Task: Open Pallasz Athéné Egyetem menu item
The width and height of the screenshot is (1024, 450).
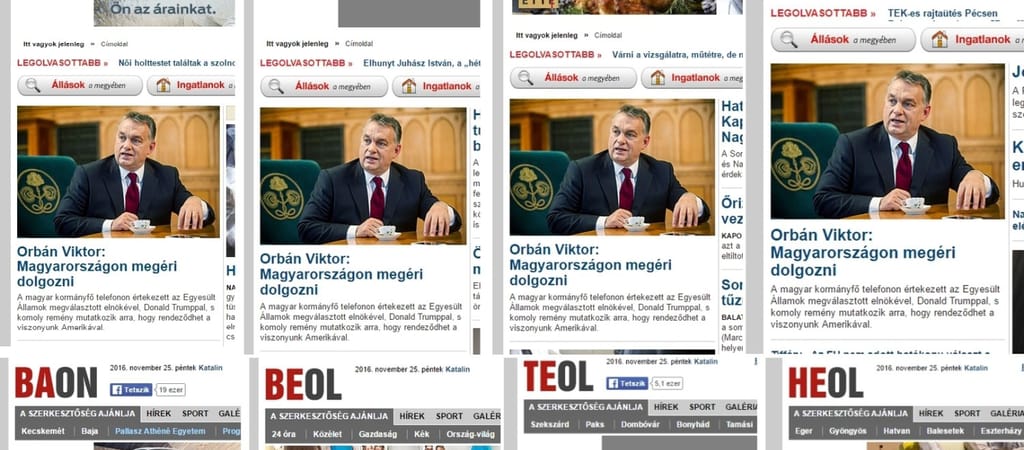Action: [x=160, y=431]
